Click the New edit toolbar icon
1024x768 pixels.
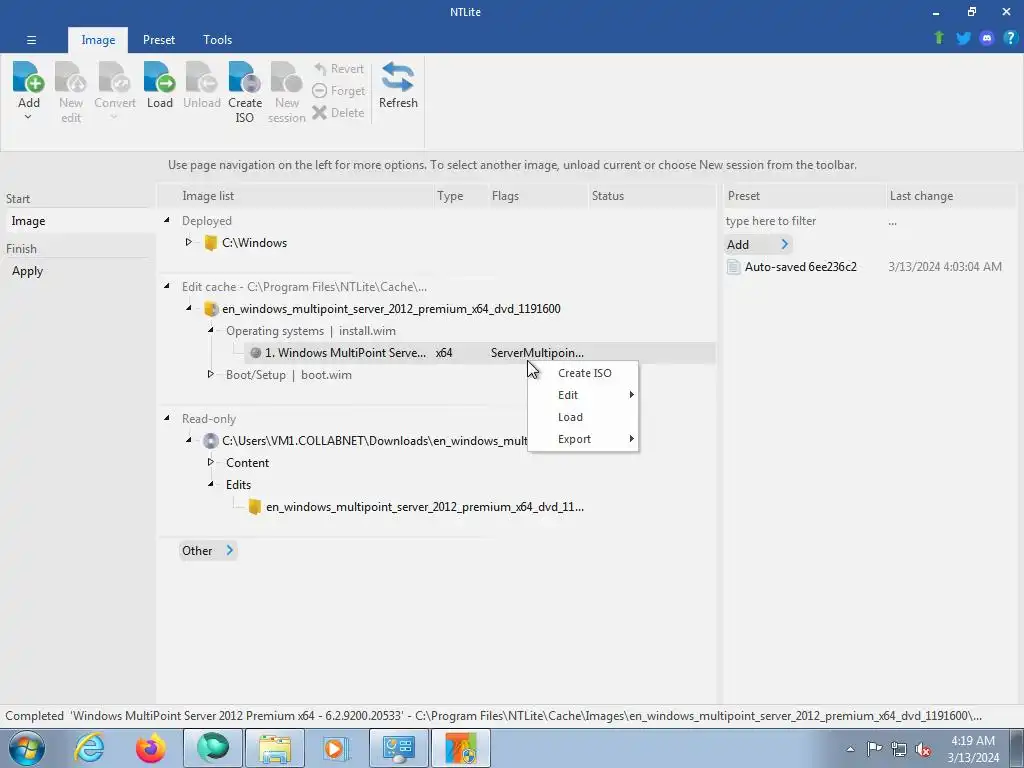(71, 78)
